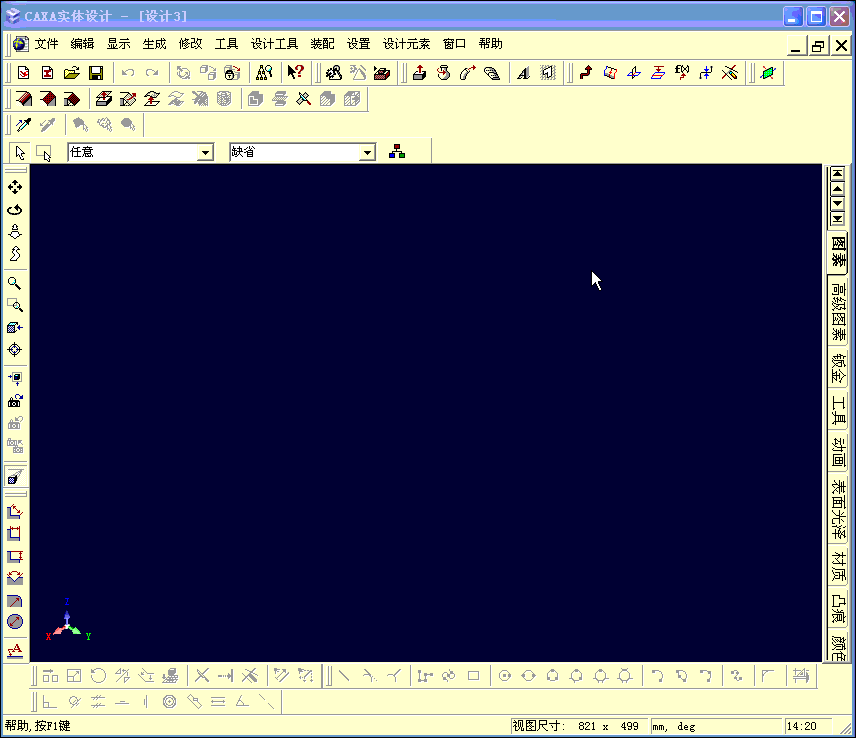Click the text 'A' tool icon

[x=523, y=73]
